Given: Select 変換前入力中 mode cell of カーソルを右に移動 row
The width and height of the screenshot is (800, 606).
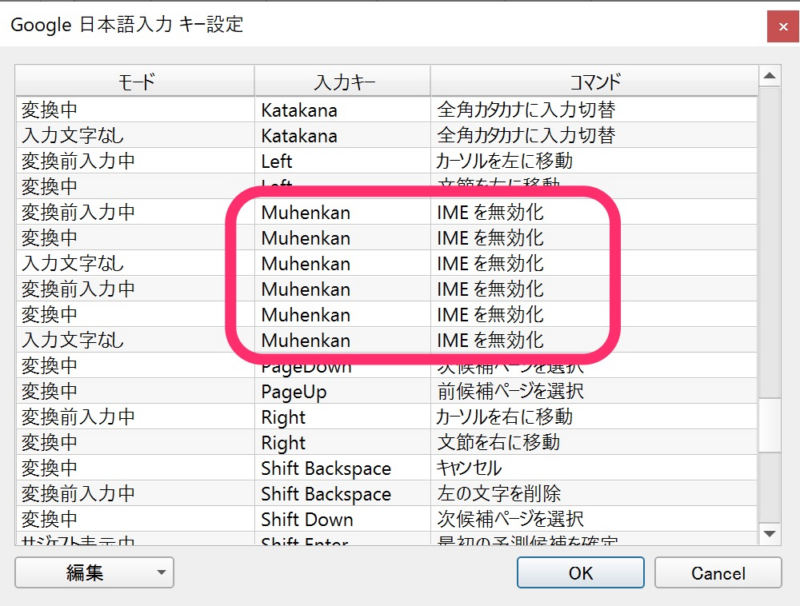Looking at the screenshot, I should tap(135, 417).
